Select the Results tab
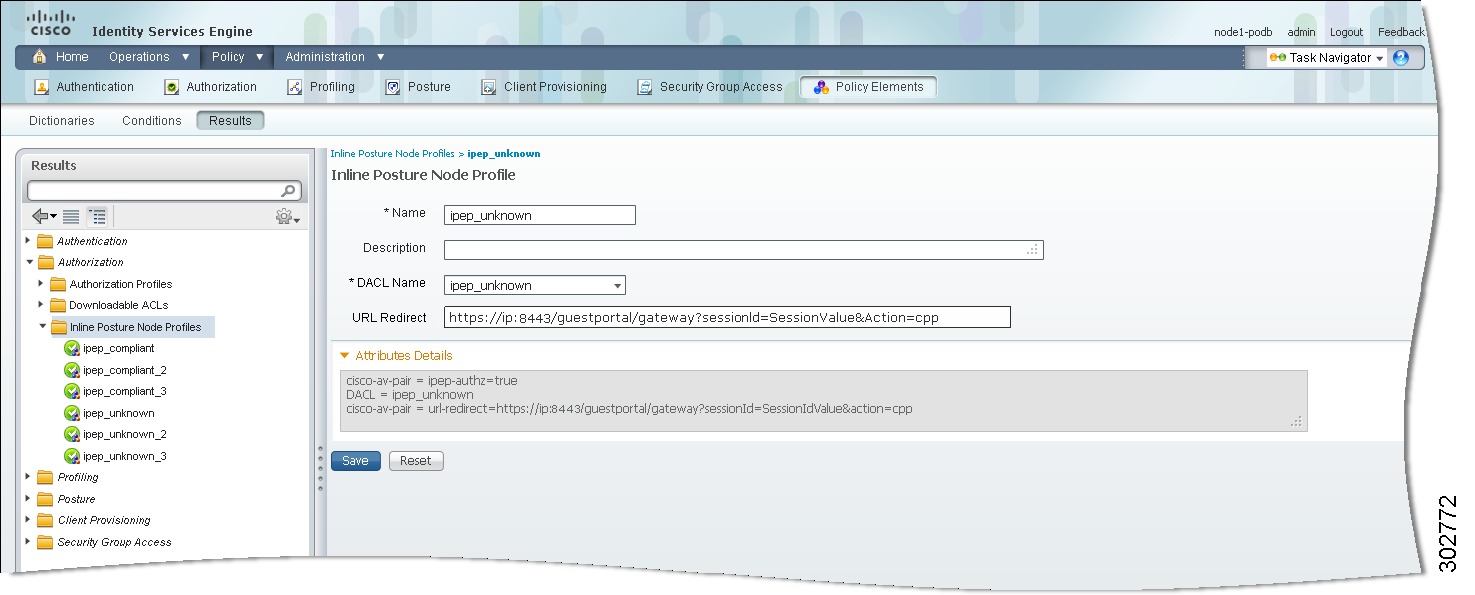Screen dimensions: 1475x595 click(x=230, y=121)
